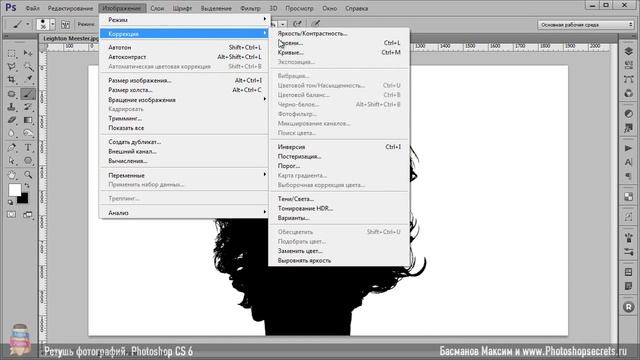Expand the Вращение изображения submenu
The image size is (640, 360).
[184, 100]
